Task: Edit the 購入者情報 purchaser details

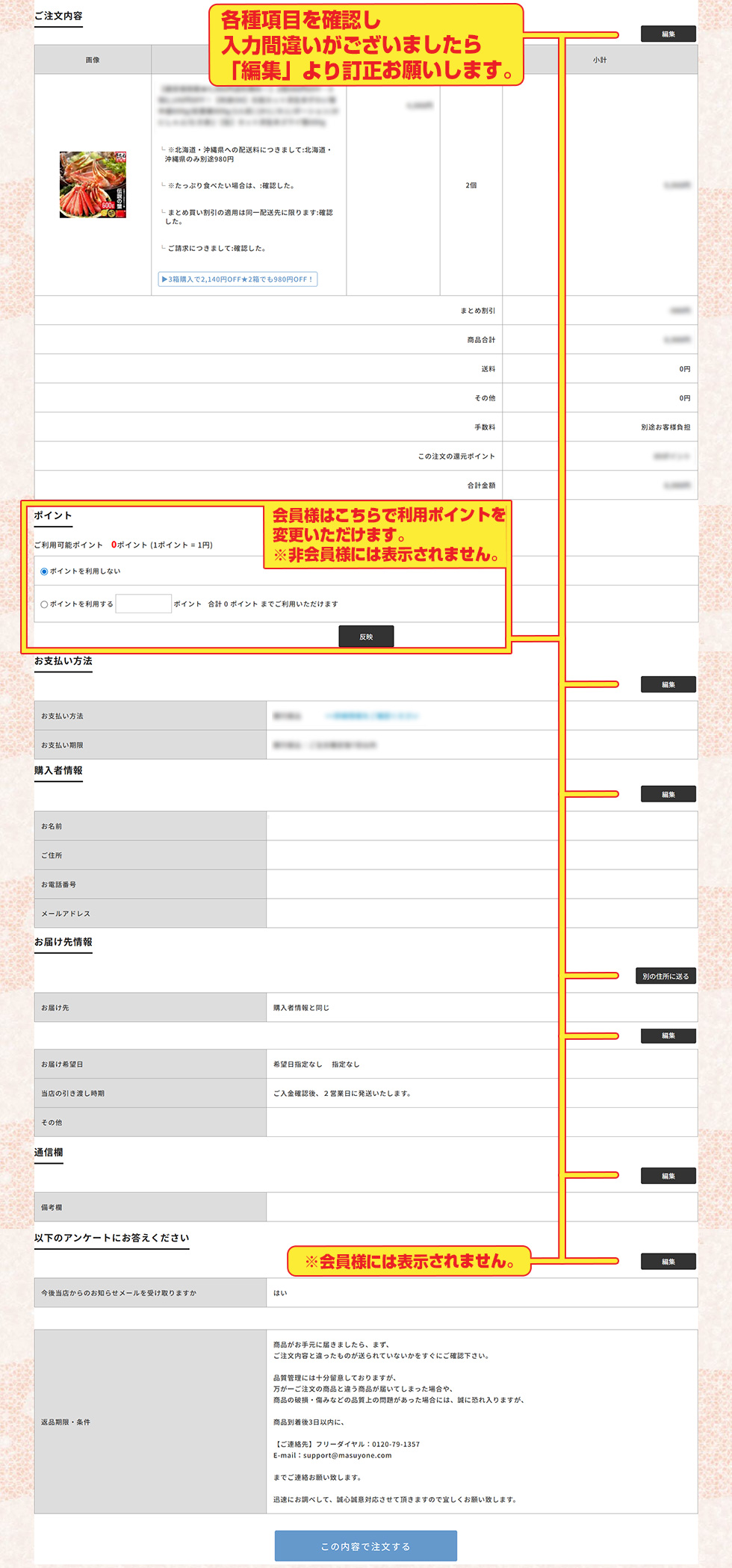Action: pyautogui.click(x=668, y=794)
